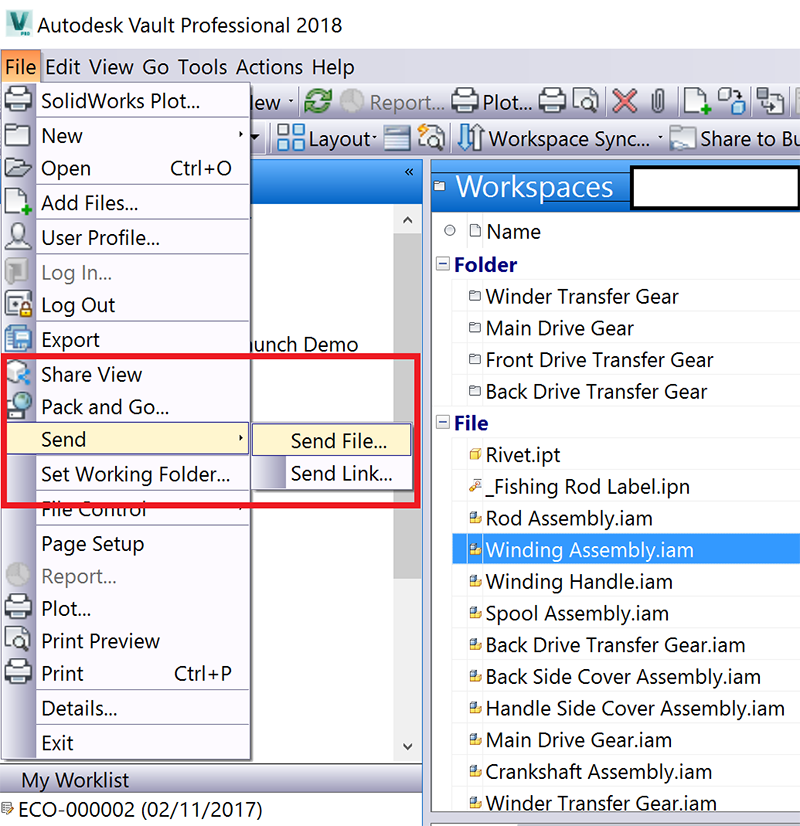Open the Help menu
800x826 pixels.
[x=333, y=67]
